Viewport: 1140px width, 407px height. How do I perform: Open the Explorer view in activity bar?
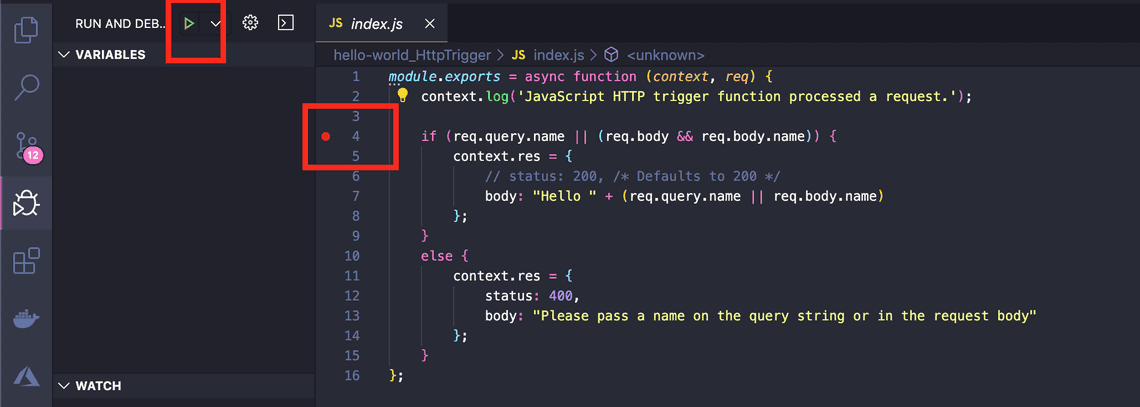(26, 30)
